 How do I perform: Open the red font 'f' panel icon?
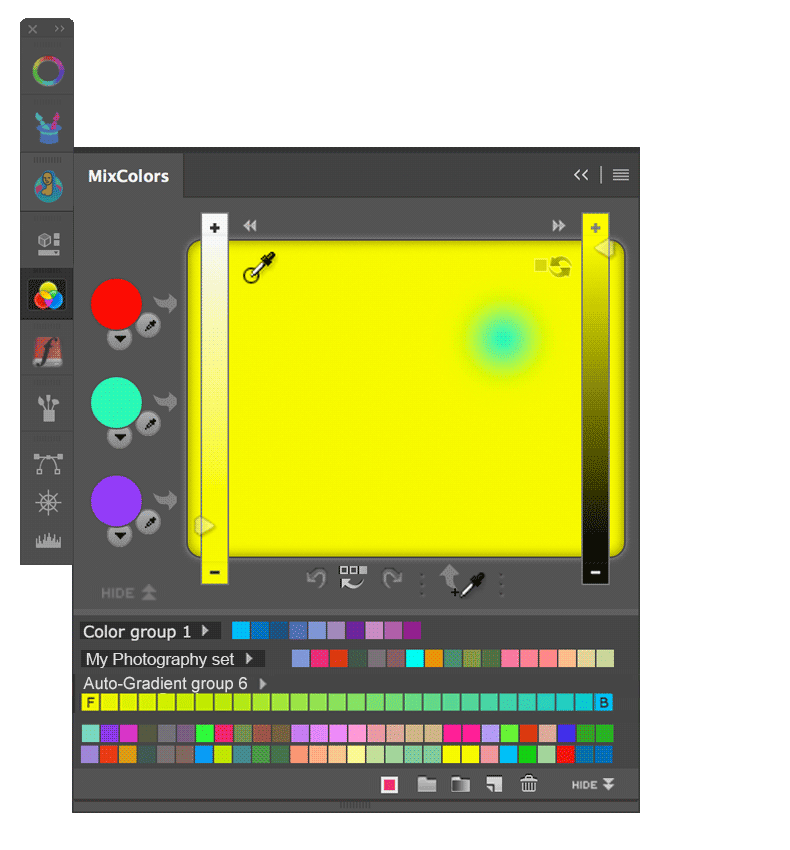click(47, 351)
